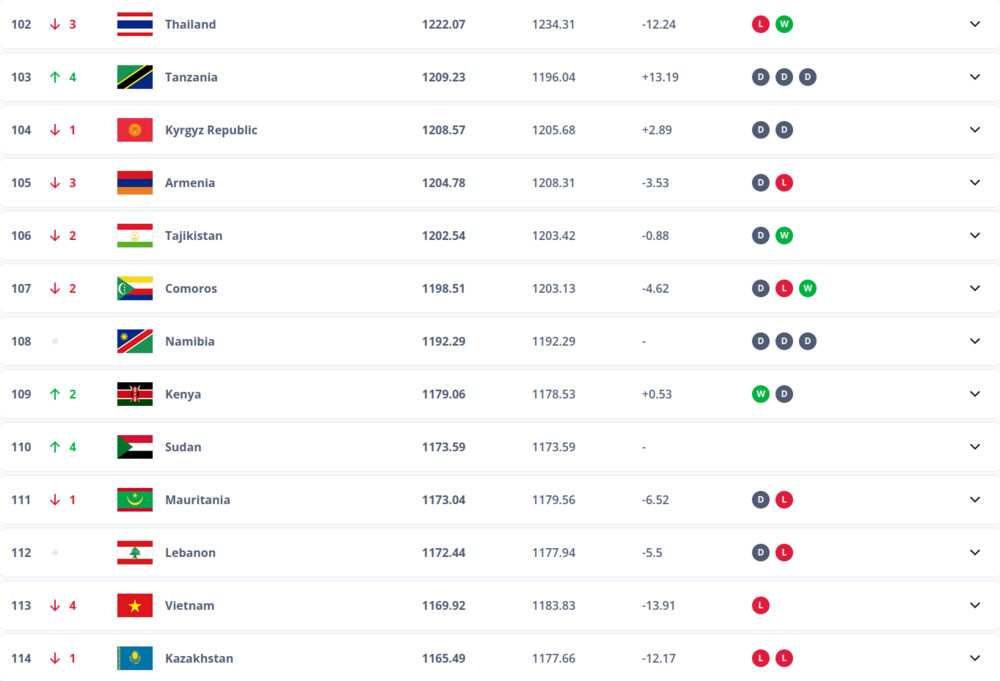This screenshot has height=681, width=1000.
Task: Open the Mauritania team link
Action: 197,500
